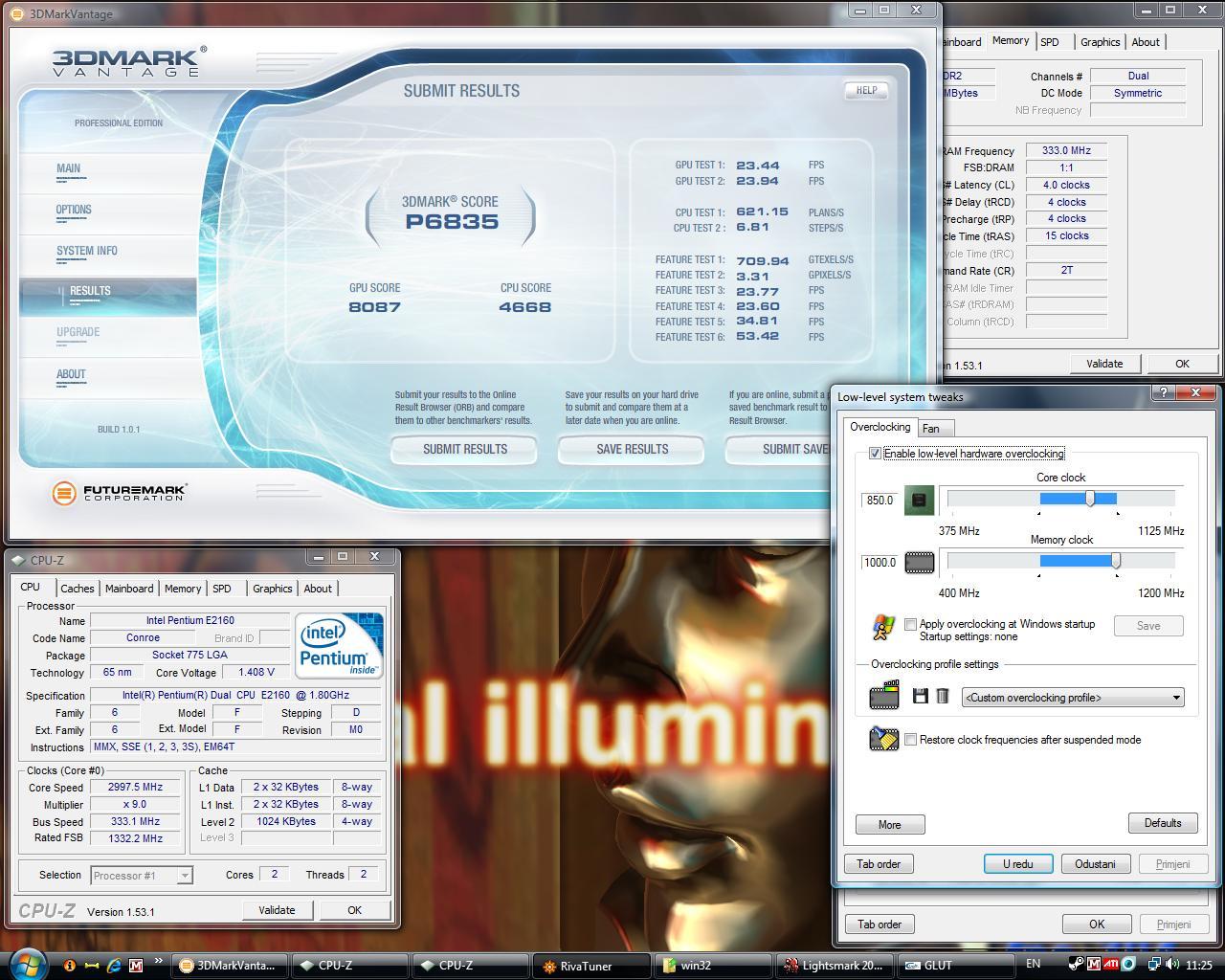This screenshot has width=1225, height=980.
Task: Click the Futuremark Corporation logo
Action: point(120,493)
